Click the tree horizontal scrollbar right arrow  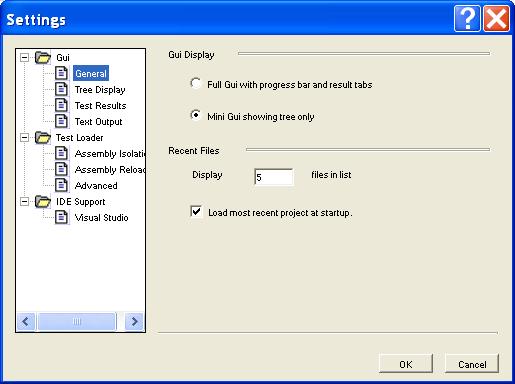click(134, 321)
